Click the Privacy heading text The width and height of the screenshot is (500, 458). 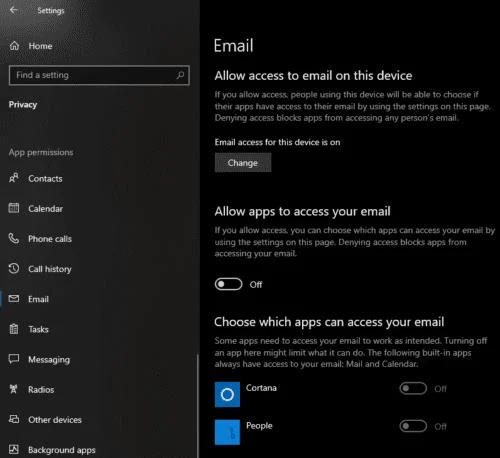23,105
